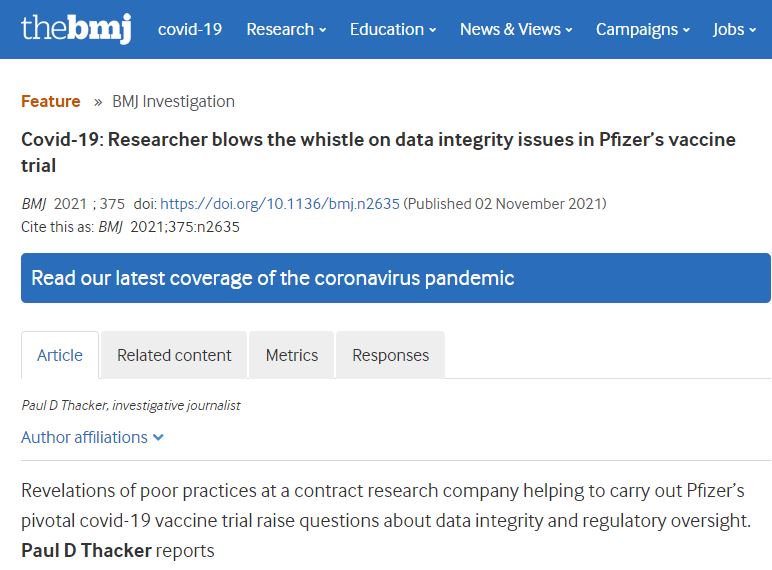The width and height of the screenshot is (772, 570).
Task: Expand the Research dropdown menu
Action: [286, 29]
